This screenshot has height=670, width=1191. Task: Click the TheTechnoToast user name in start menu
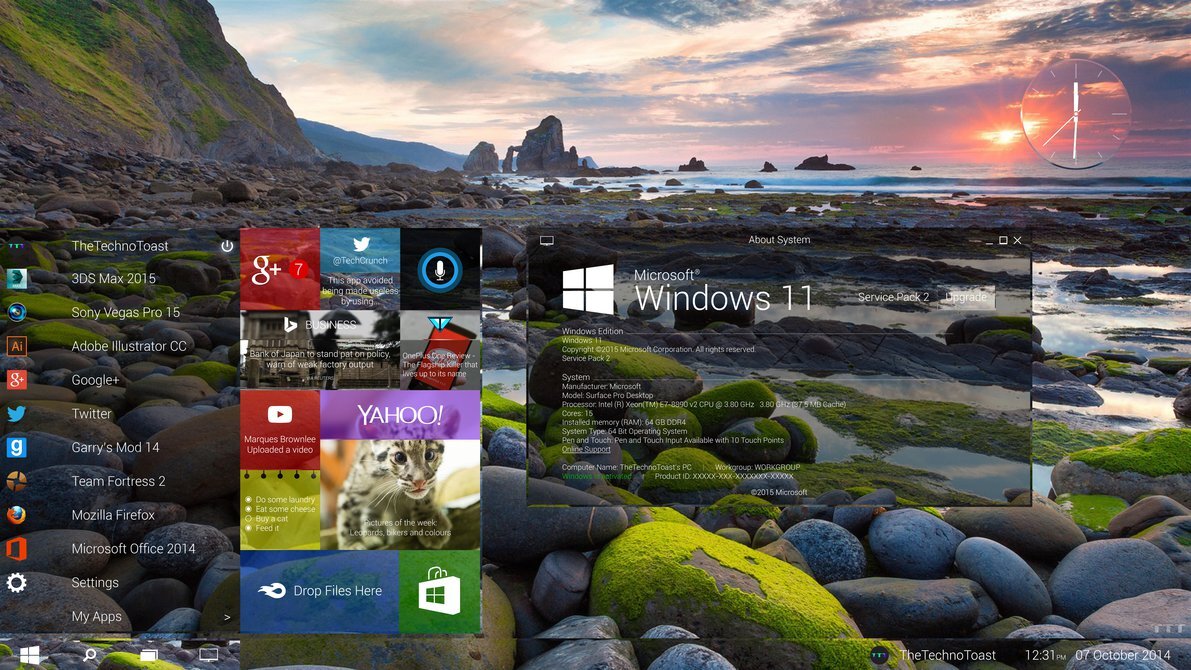tap(120, 246)
